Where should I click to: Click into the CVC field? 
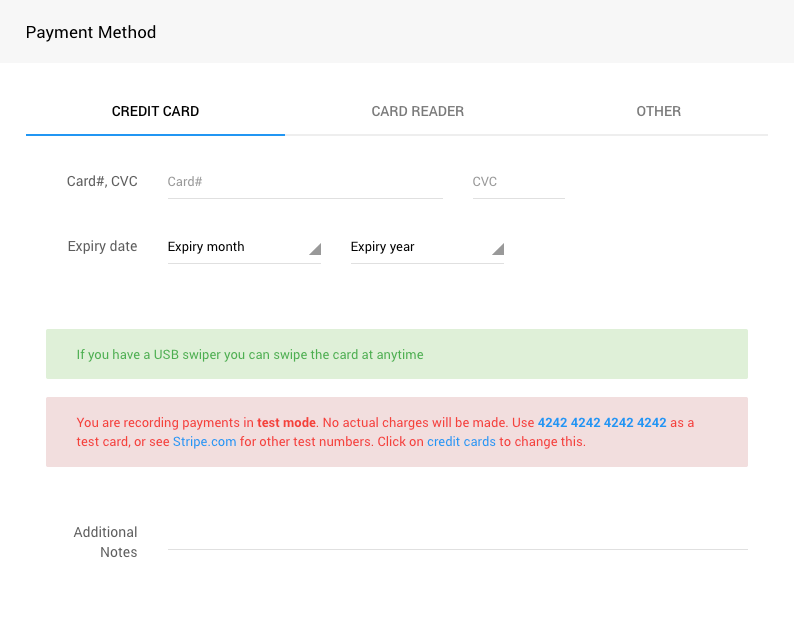pos(517,182)
